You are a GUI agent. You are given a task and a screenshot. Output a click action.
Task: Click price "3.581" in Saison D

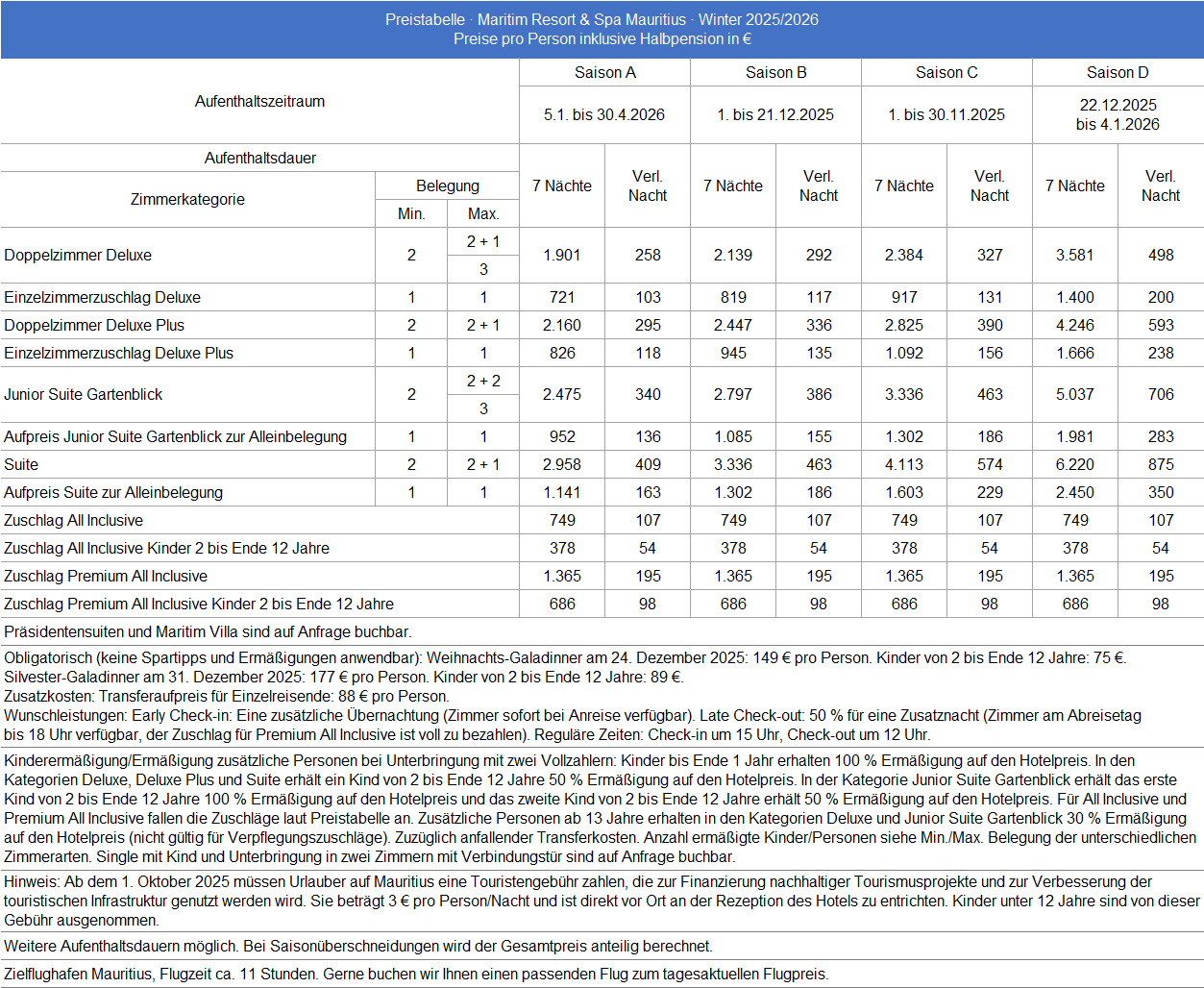(x=1075, y=255)
